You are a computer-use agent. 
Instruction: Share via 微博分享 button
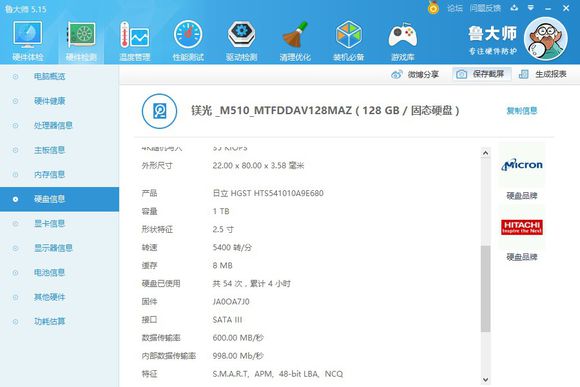pos(415,74)
